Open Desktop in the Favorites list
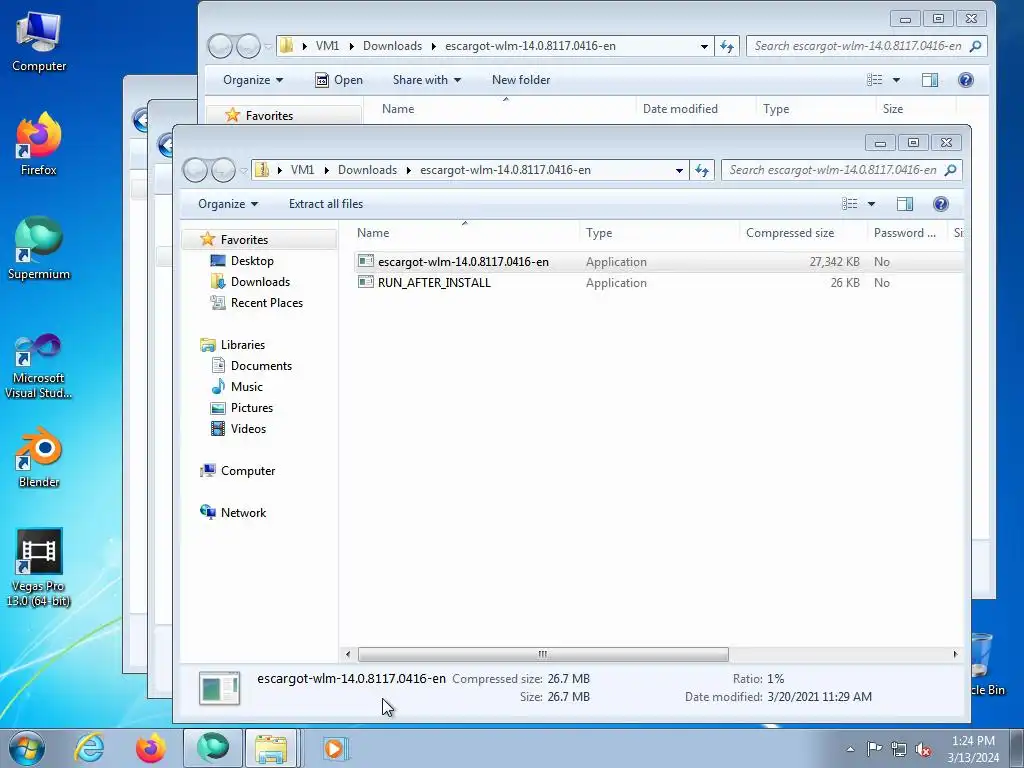The height and width of the screenshot is (768, 1024). pos(251,261)
